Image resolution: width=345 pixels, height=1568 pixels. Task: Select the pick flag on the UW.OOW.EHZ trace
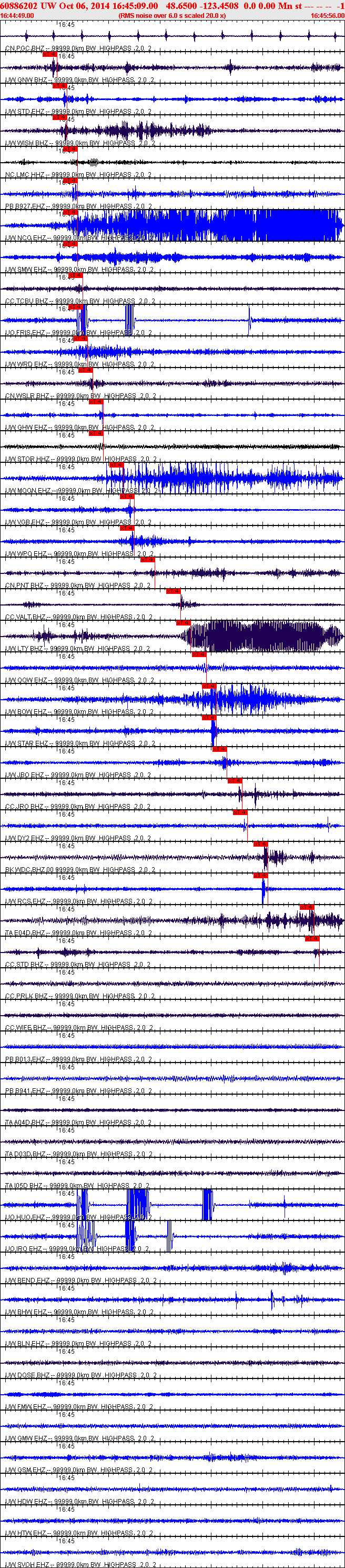point(199,655)
